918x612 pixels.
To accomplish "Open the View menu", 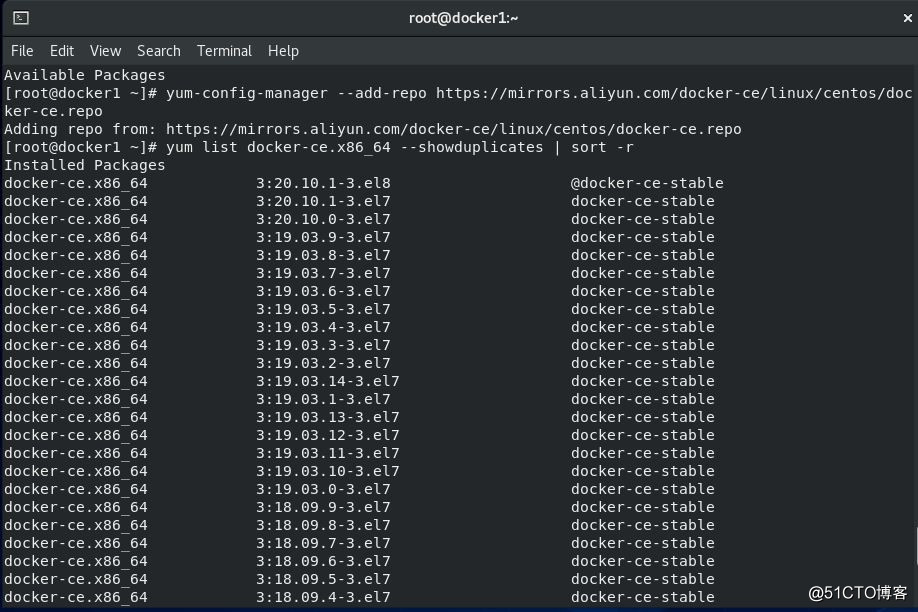I will [x=105, y=51].
